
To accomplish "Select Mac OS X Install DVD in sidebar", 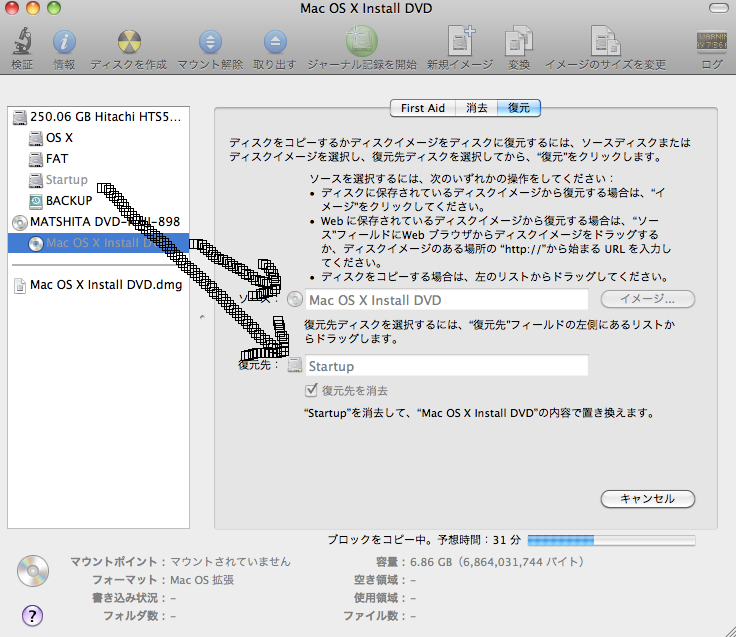I will pos(99,243).
